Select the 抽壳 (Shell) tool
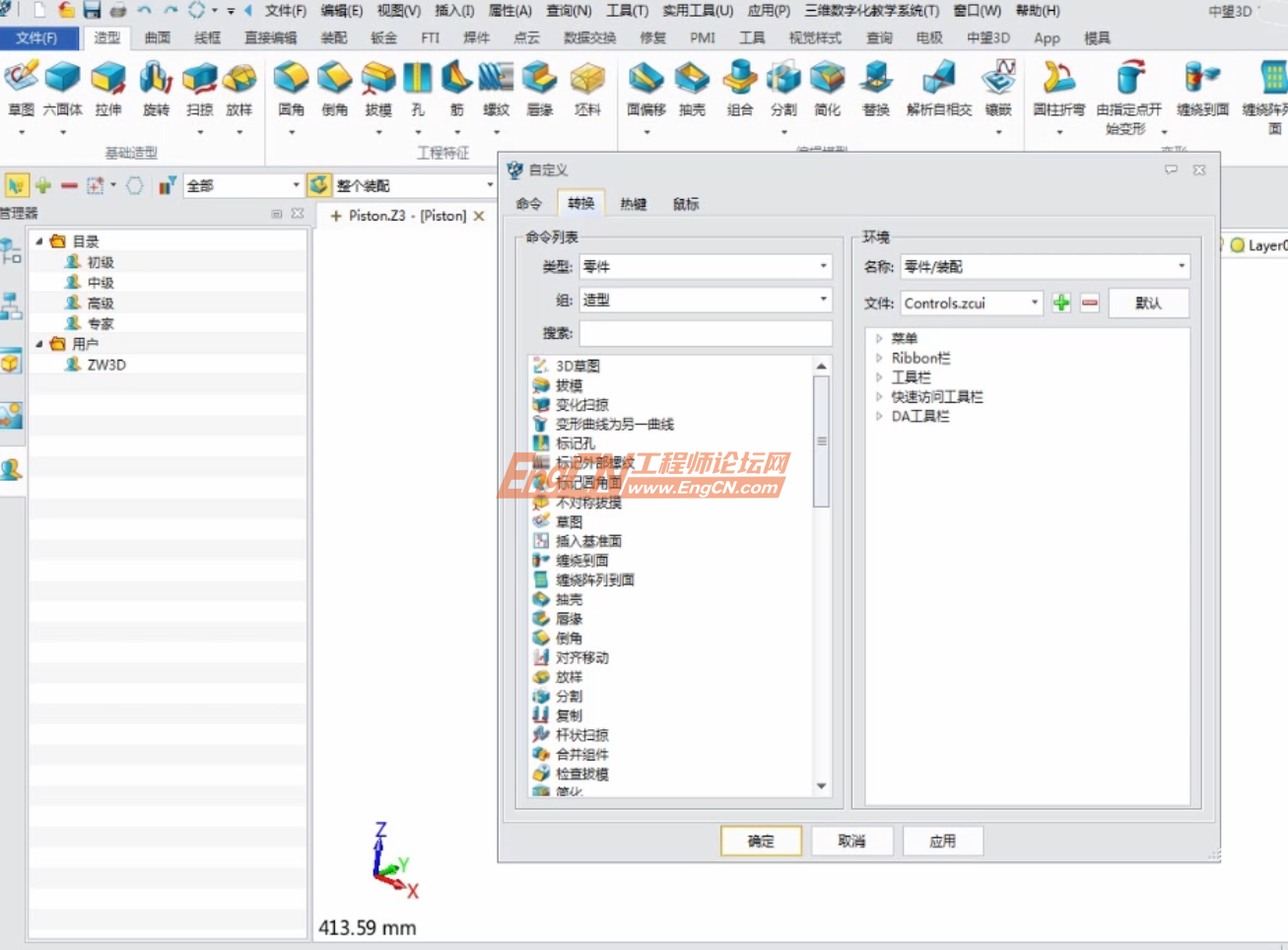The height and width of the screenshot is (950, 1288). click(691, 94)
